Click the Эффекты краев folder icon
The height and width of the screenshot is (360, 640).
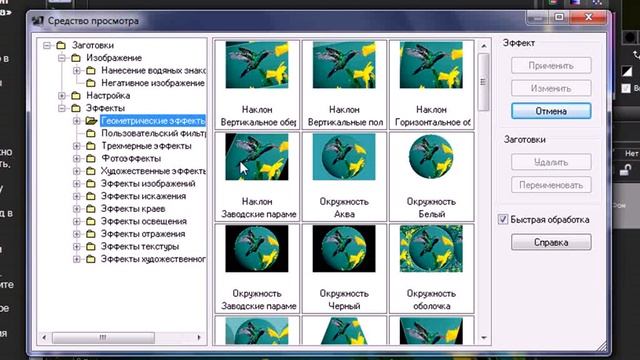click(x=91, y=209)
